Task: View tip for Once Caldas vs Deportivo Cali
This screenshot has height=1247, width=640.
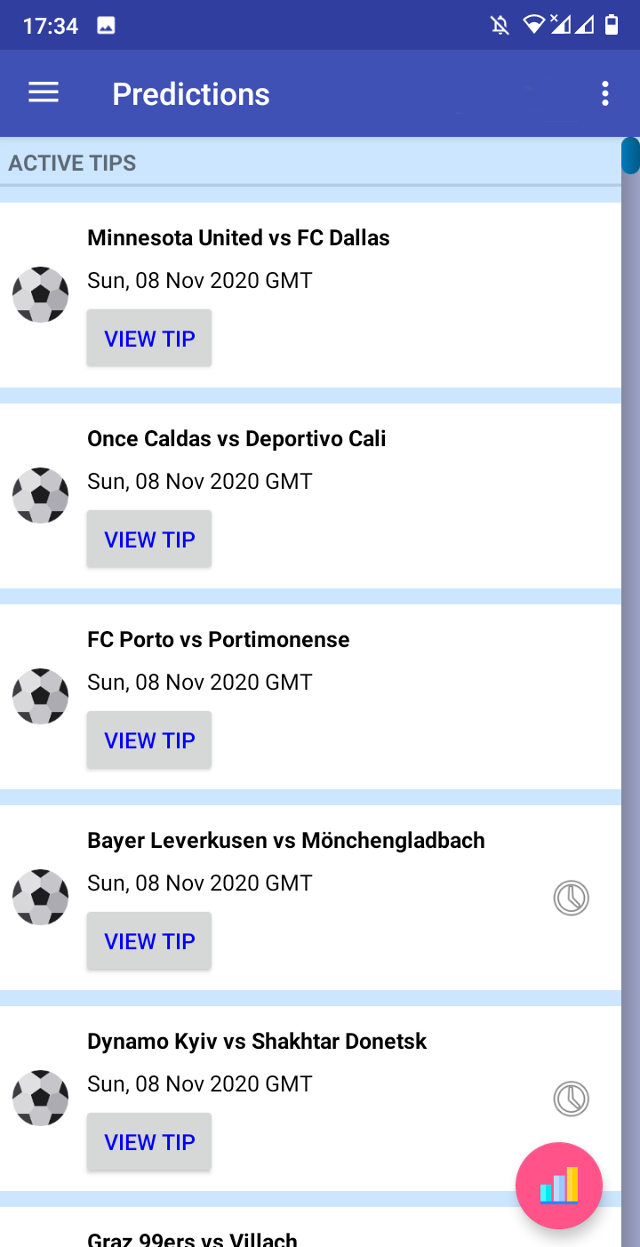Action: tap(149, 539)
